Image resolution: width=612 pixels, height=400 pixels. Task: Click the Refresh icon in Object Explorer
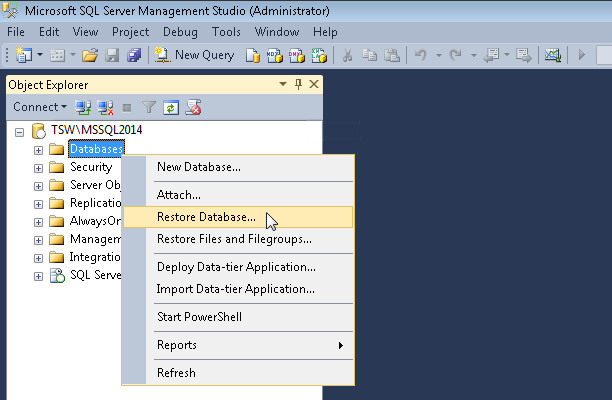coord(171,107)
